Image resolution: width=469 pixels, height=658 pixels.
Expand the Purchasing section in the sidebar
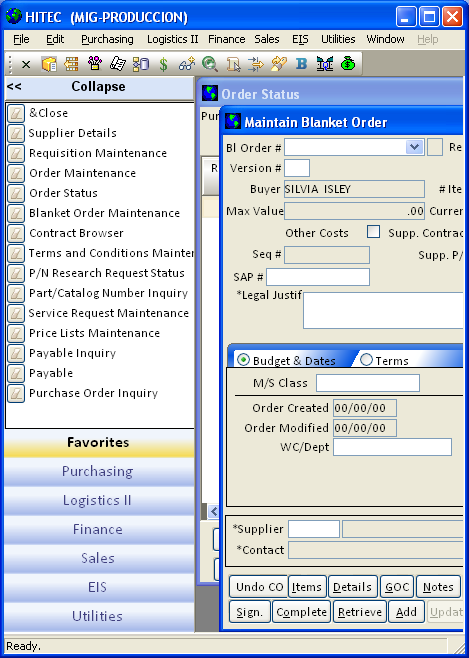[98, 471]
